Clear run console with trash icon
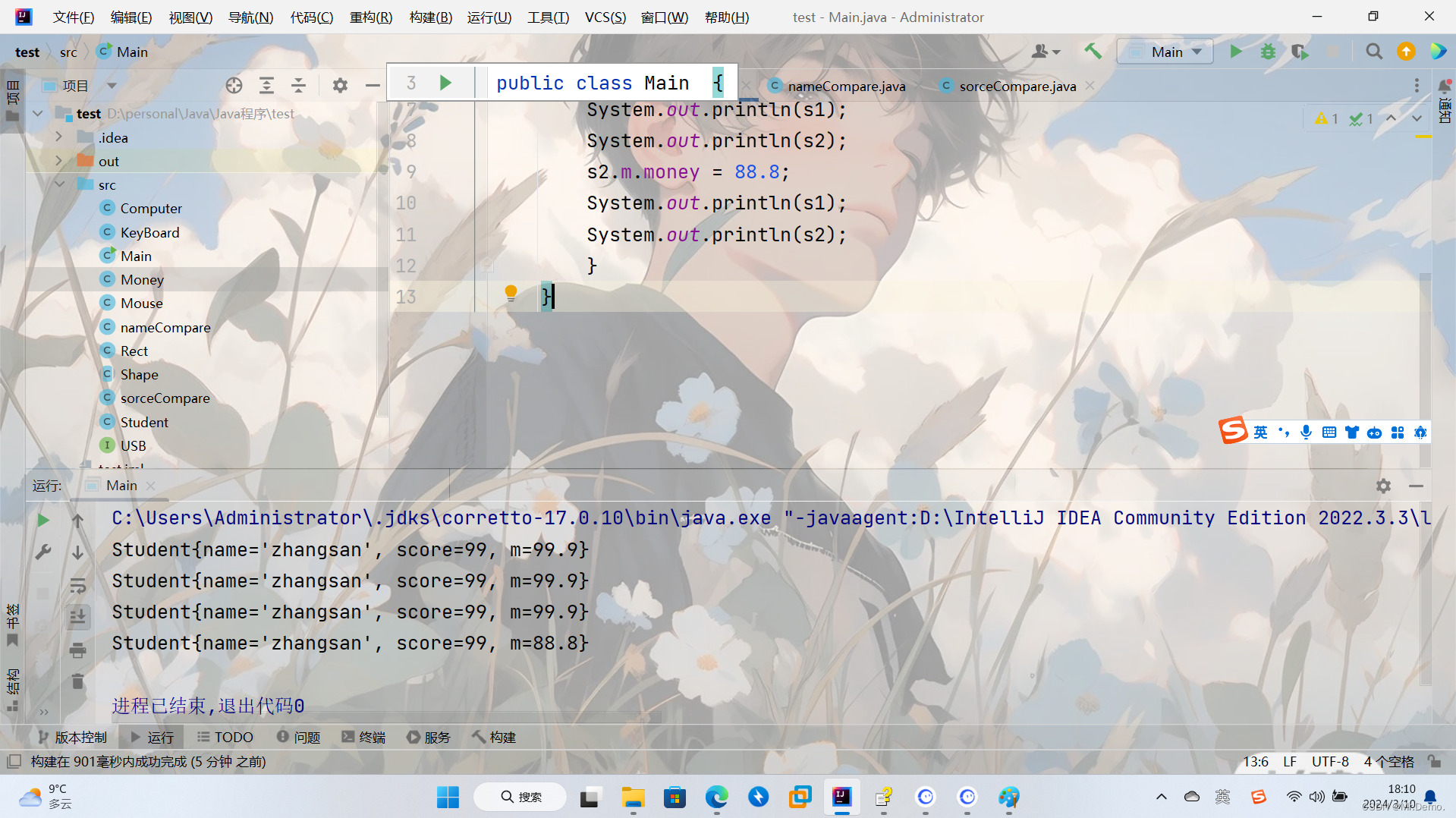The height and width of the screenshot is (818, 1456). click(x=77, y=681)
